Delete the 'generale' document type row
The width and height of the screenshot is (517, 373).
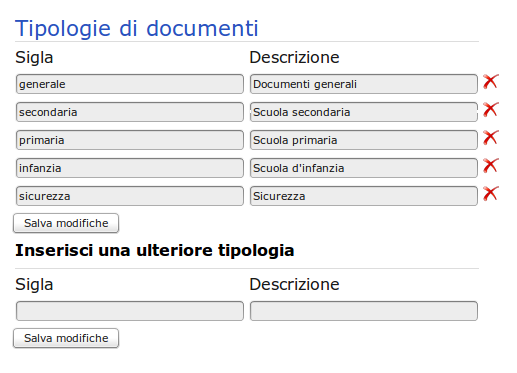pos(490,82)
